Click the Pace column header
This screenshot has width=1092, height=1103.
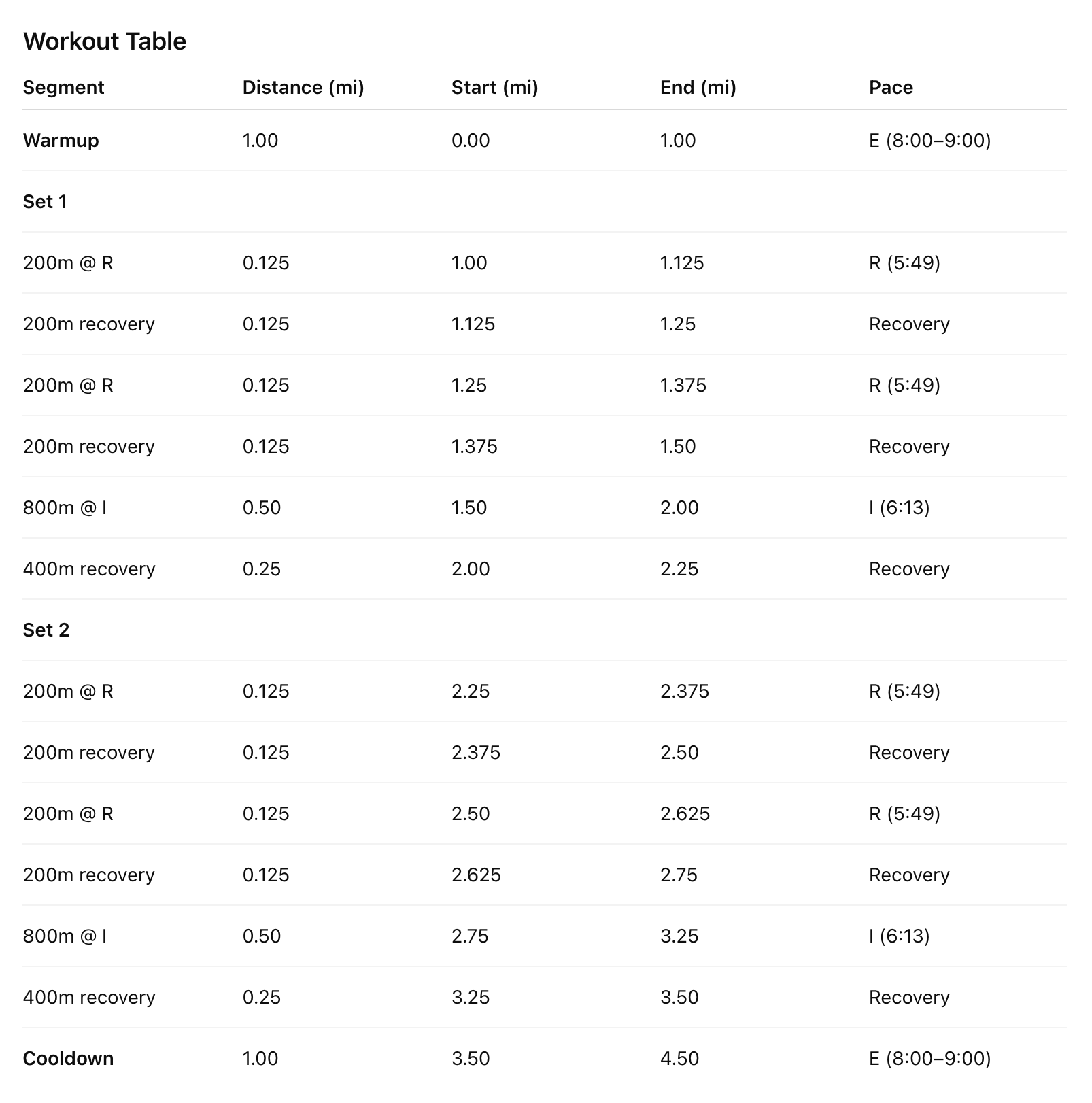pyautogui.click(x=891, y=88)
